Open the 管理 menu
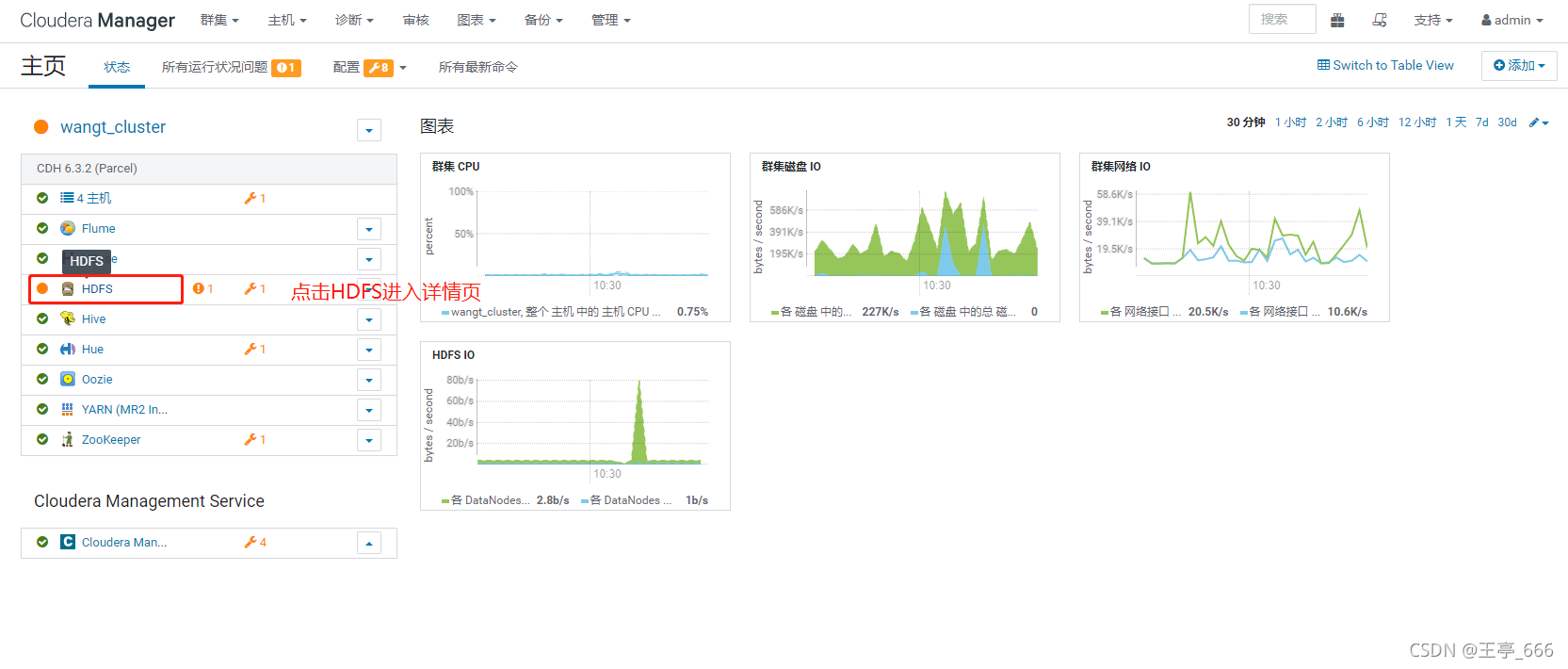 [x=611, y=20]
